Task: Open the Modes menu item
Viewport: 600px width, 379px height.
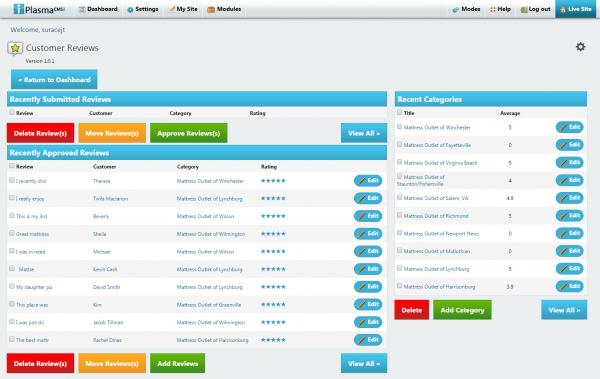Action: point(466,9)
